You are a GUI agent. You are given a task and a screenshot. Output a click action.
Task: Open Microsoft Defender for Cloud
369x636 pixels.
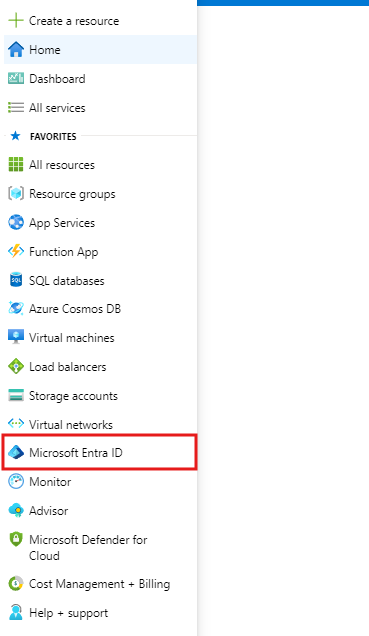pos(99,547)
